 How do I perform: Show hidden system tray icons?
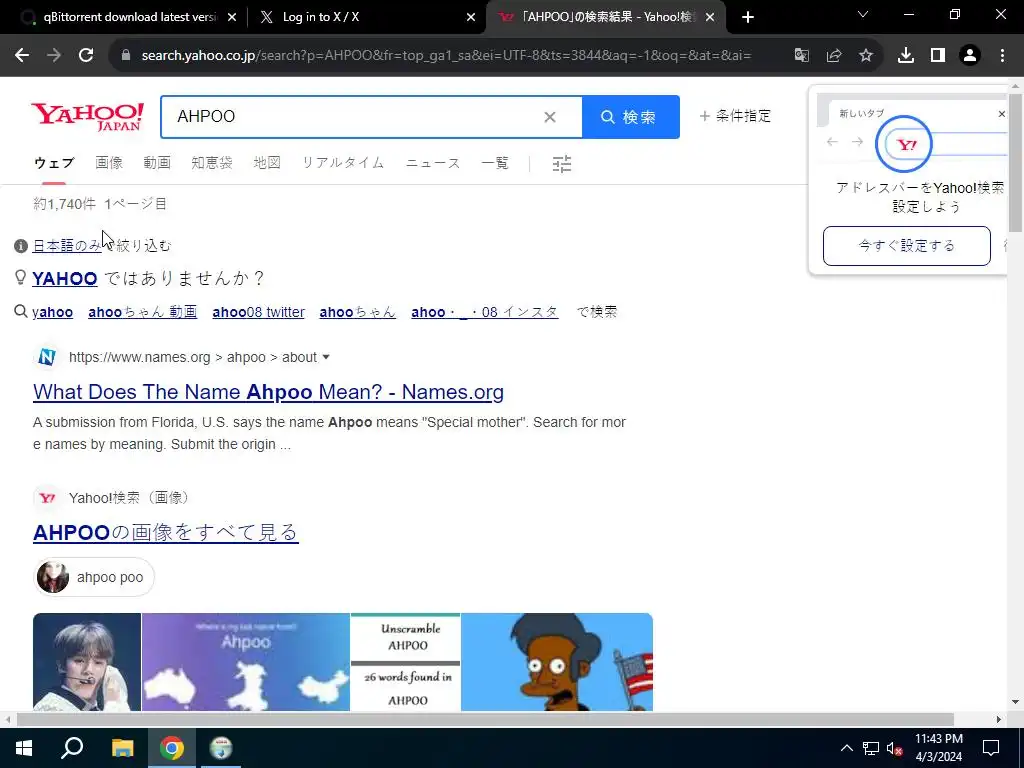pos(846,748)
